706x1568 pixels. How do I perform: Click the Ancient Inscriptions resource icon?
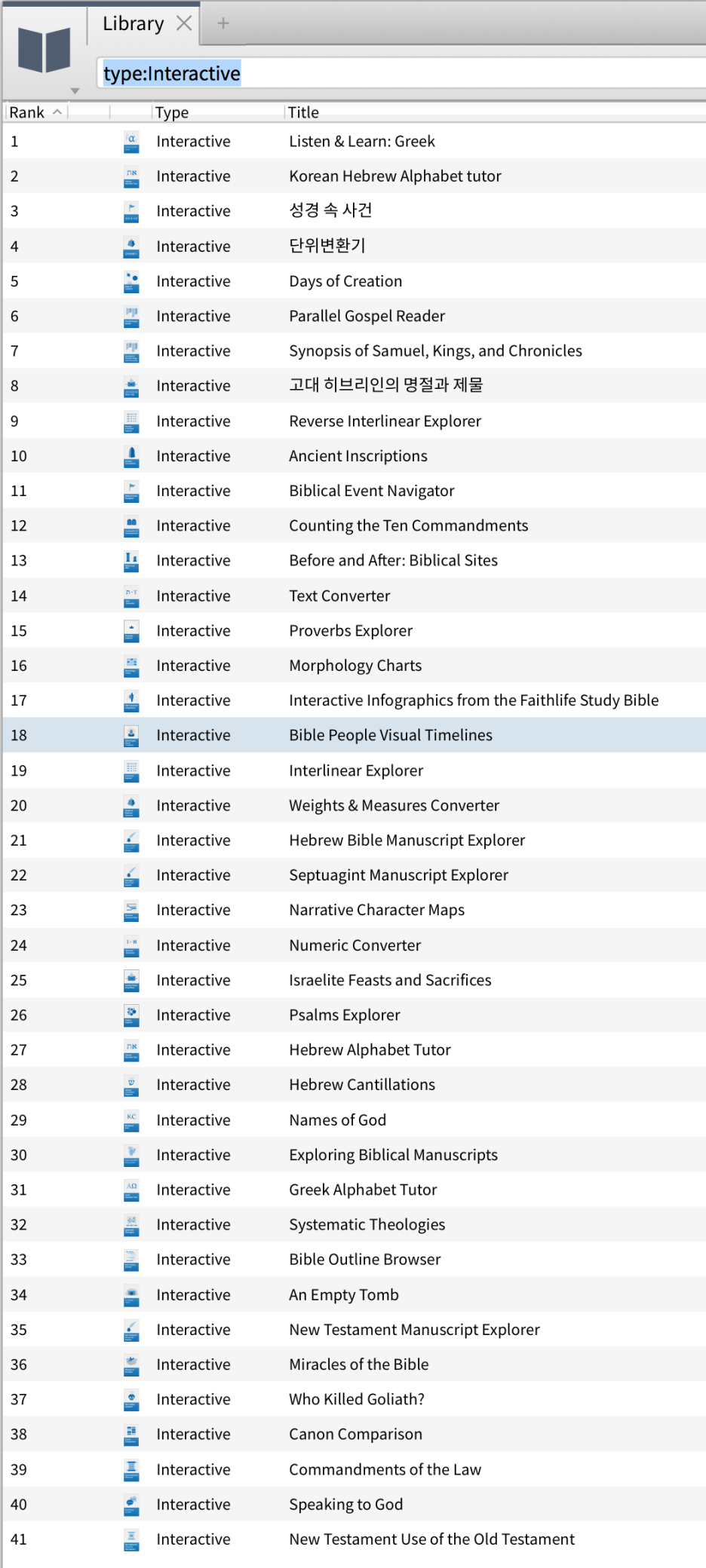click(x=131, y=455)
